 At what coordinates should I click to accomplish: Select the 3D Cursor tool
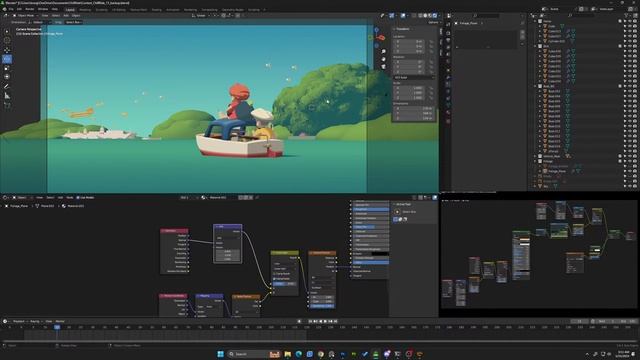(7, 40)
